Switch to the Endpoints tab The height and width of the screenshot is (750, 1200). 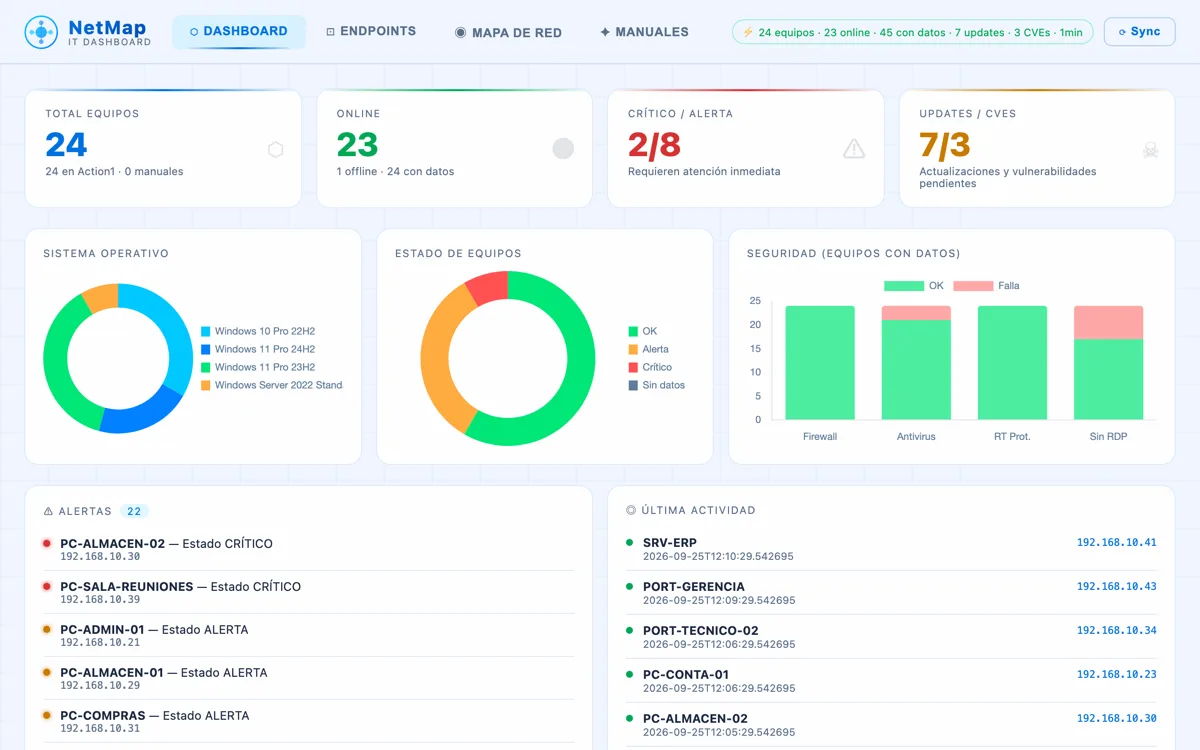point(371,32)
